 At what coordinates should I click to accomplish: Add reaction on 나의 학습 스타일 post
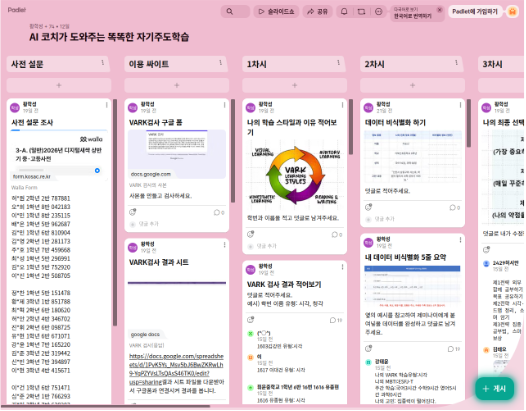point(250,234)
